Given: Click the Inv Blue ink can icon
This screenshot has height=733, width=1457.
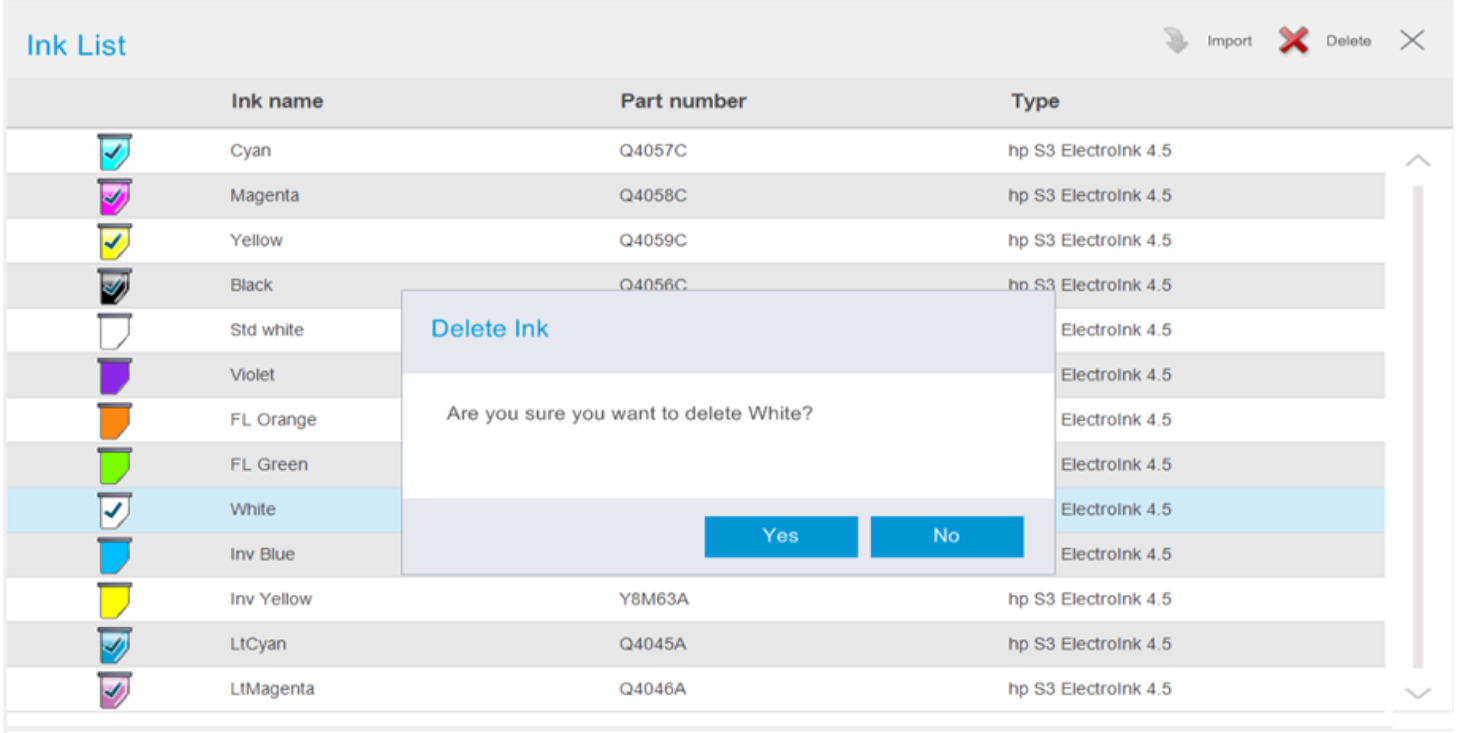Looking at the screenshot, I should coord(115,555).
